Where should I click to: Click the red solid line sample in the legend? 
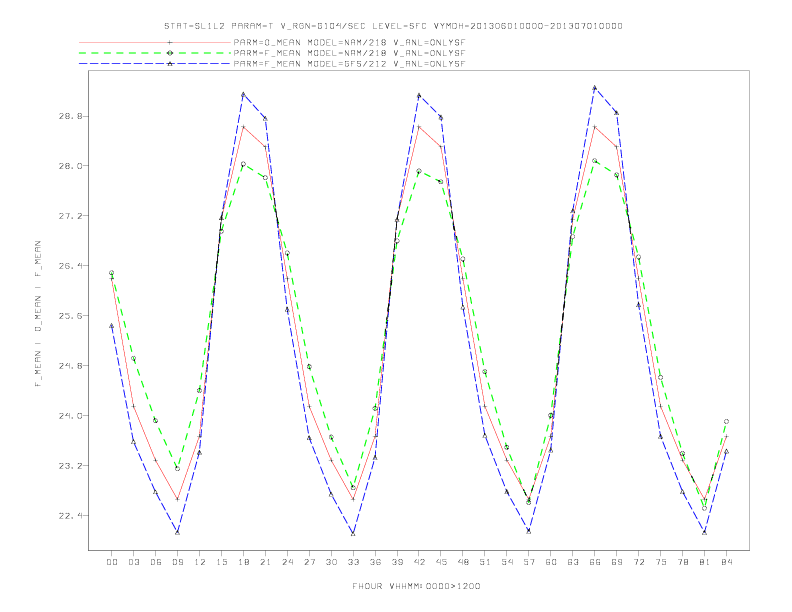pos(155,42)
